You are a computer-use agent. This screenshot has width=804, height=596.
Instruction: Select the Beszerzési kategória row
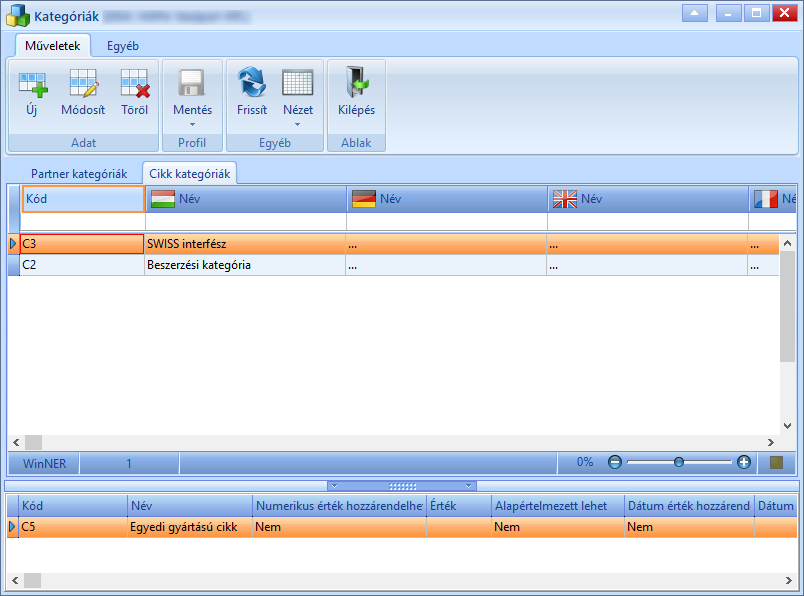pyautogui.click(x=394, y=265)
